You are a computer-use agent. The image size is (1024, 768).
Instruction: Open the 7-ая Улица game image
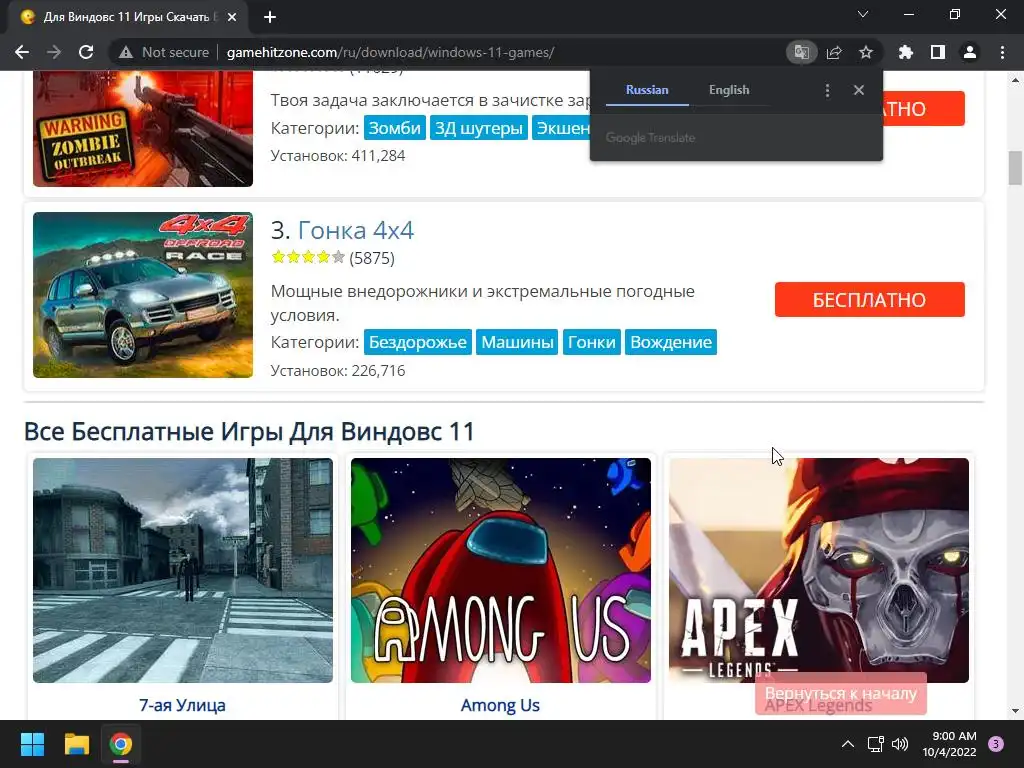click(183, 570)
